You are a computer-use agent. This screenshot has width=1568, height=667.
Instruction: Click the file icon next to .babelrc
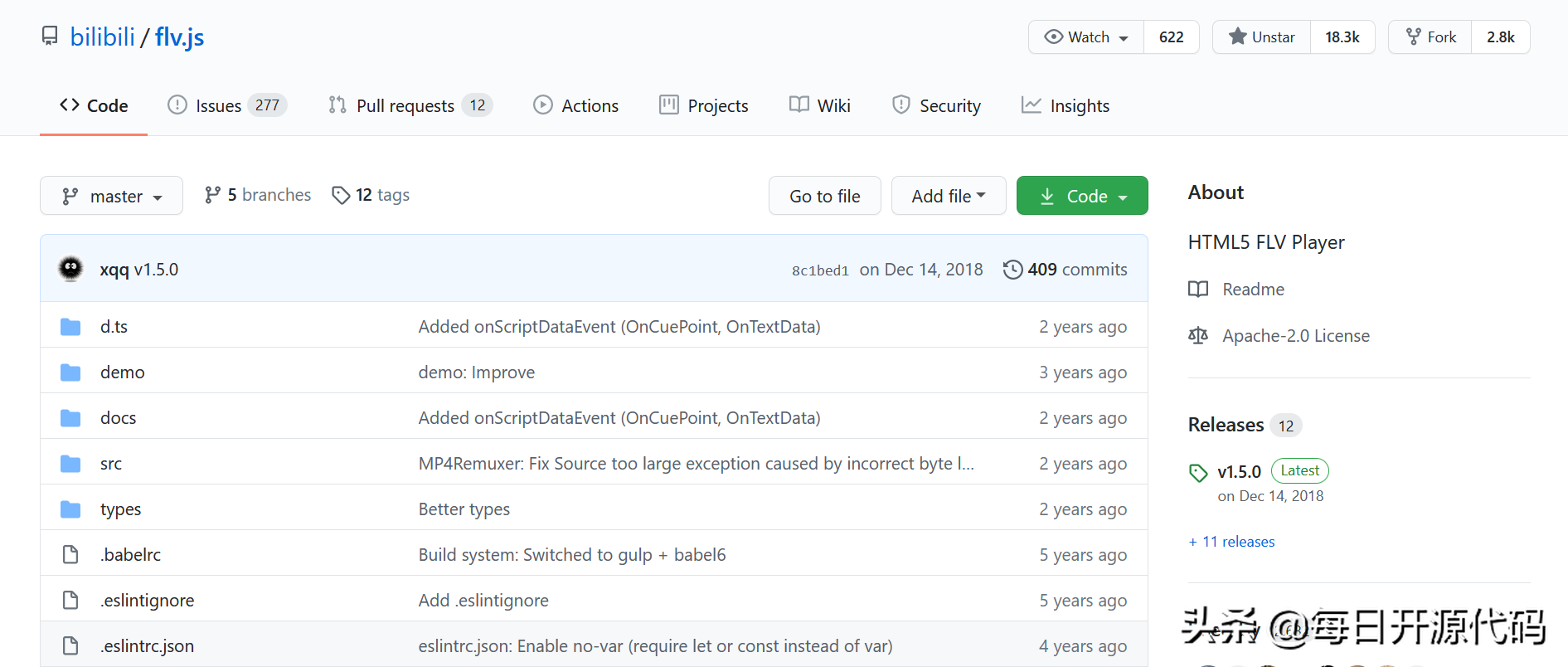tap(70, 555)
